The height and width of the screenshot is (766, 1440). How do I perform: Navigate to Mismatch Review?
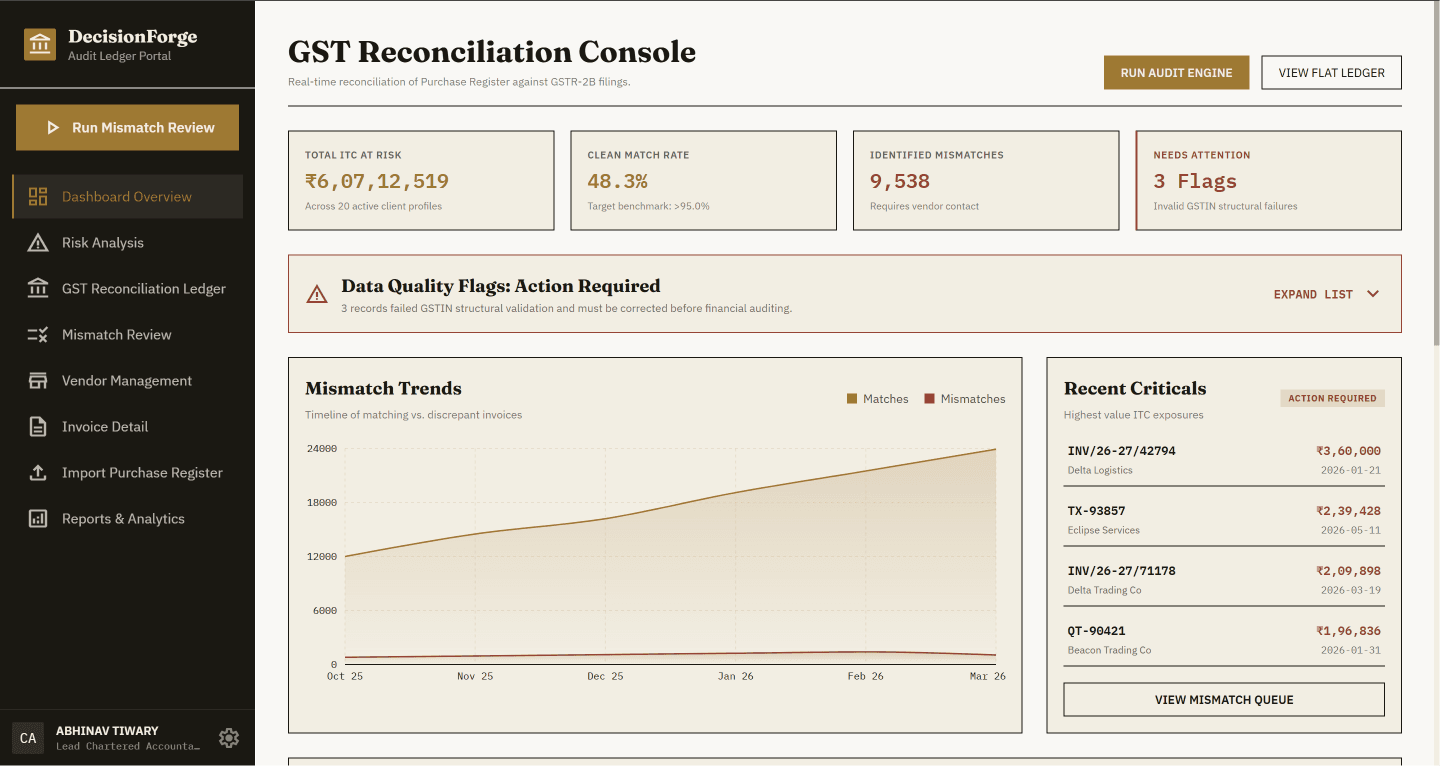click(127, 335)
